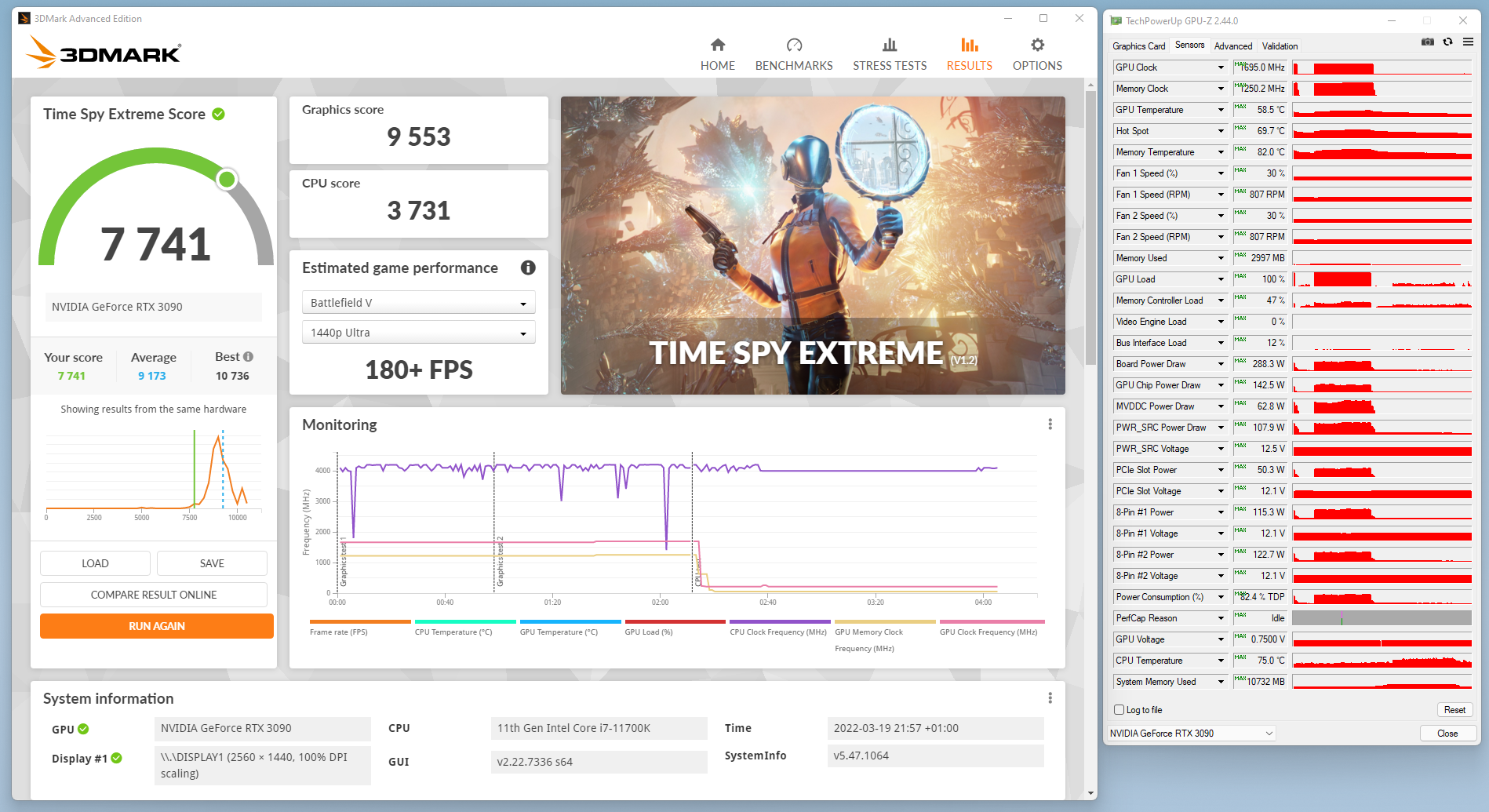Screen dimensions: 1489x812
Task: Open the 1440p Ultra resolution dropdown
Action: [x=419, y=333]
